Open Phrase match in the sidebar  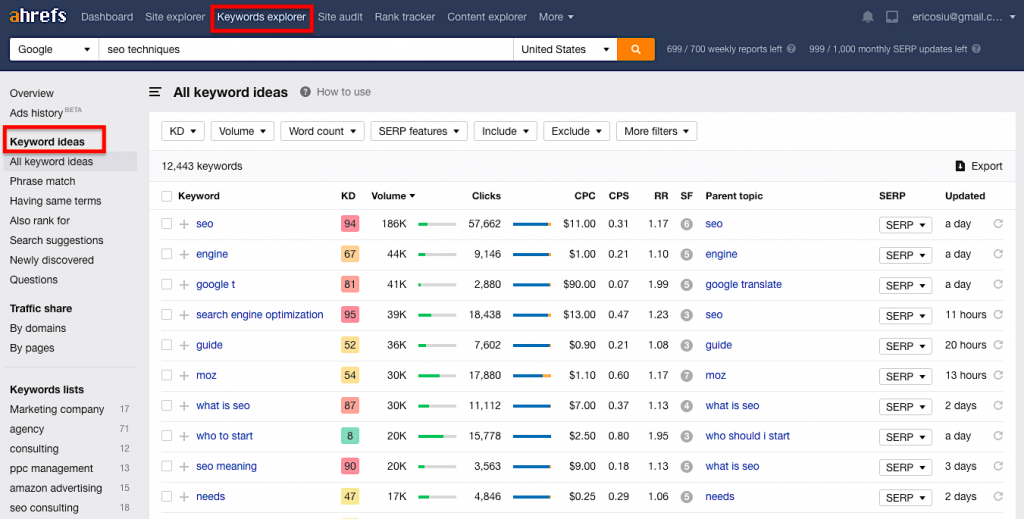[42, 181]
